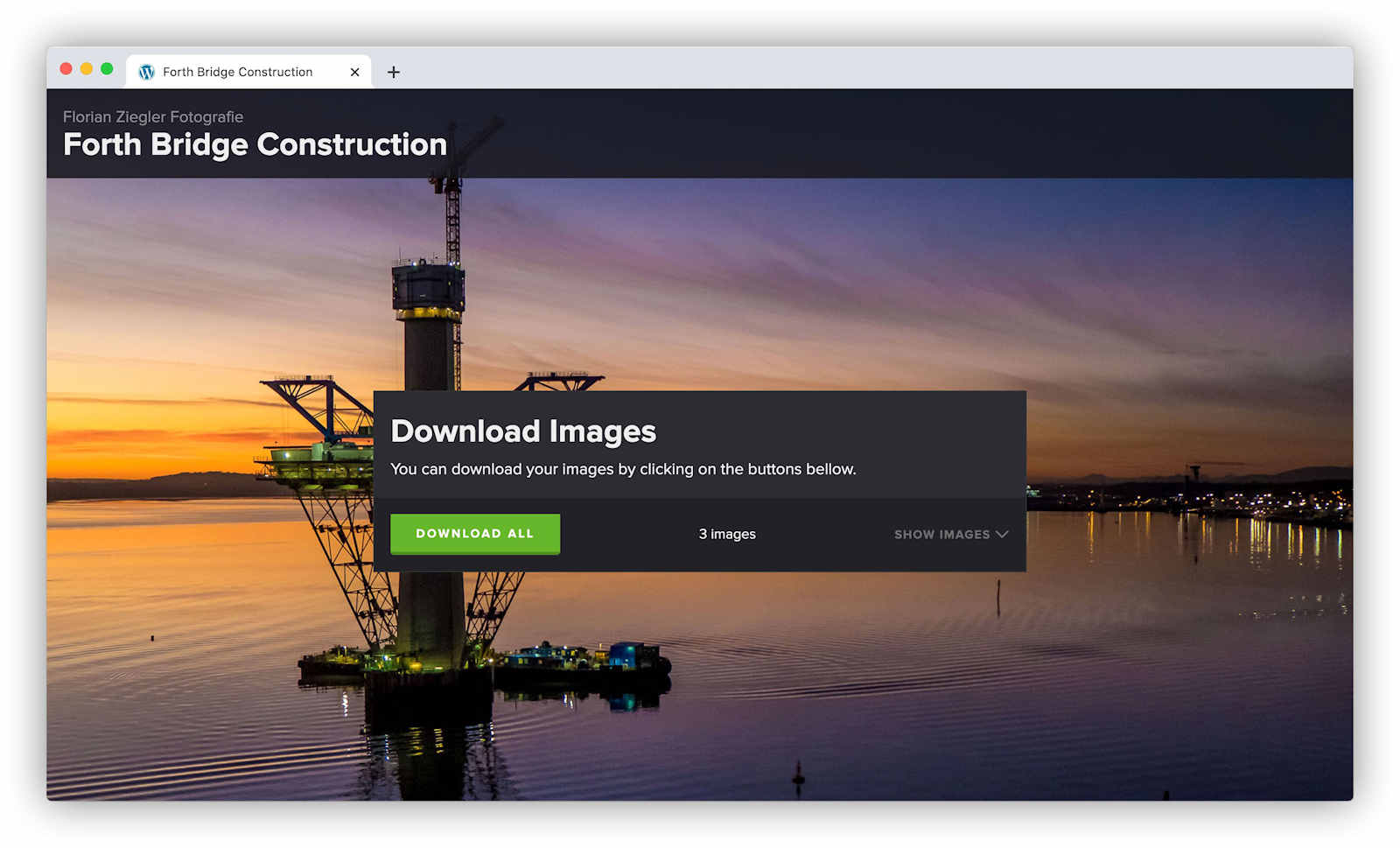
Task: Click the Forth Bridge Construction page heading
Action: tap(255, 144)
